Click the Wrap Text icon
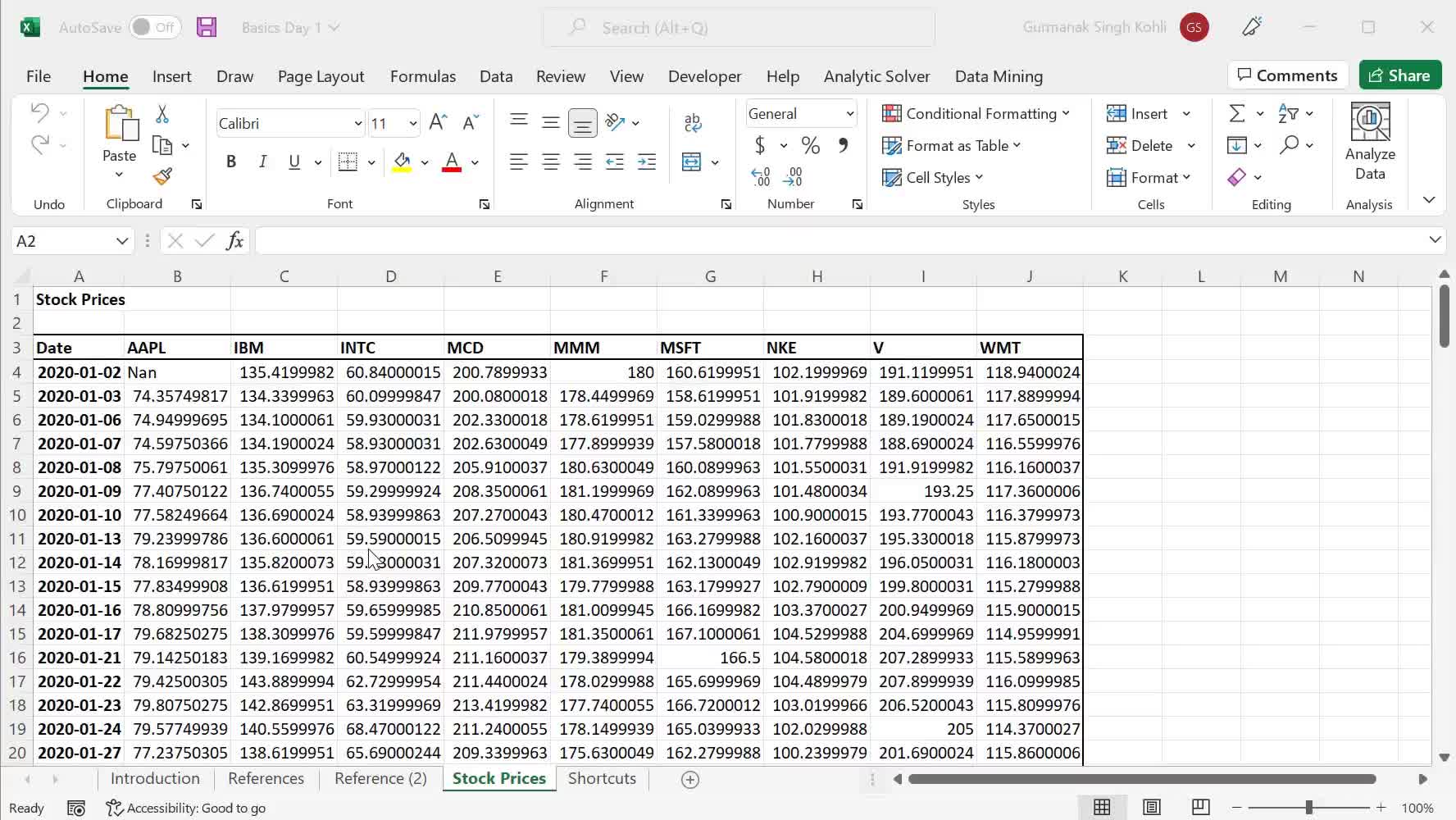The height and width of the screenshot is (820, 1456). coord(693,123)
